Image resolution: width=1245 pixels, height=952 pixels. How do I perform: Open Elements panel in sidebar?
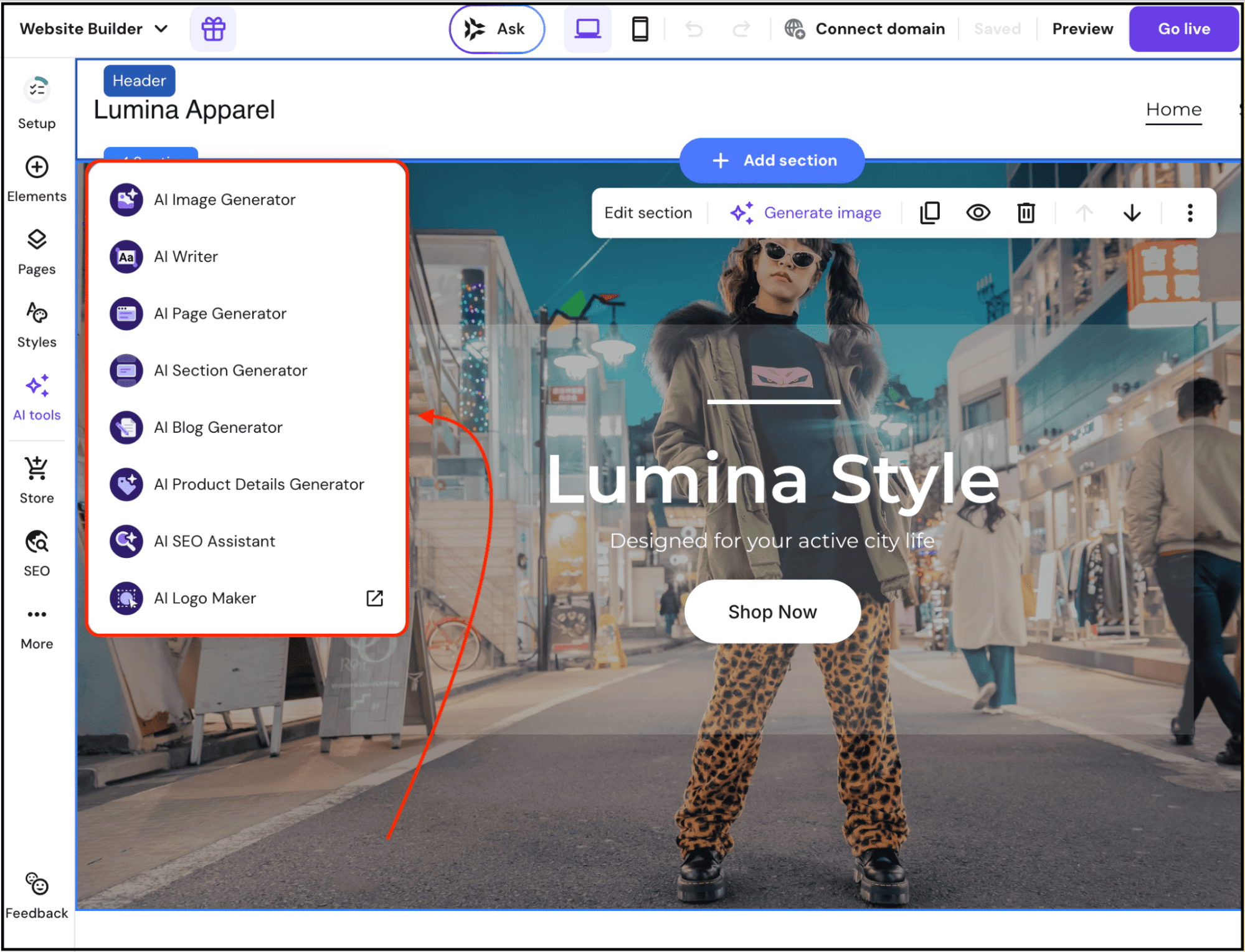[x=37, y=179]
